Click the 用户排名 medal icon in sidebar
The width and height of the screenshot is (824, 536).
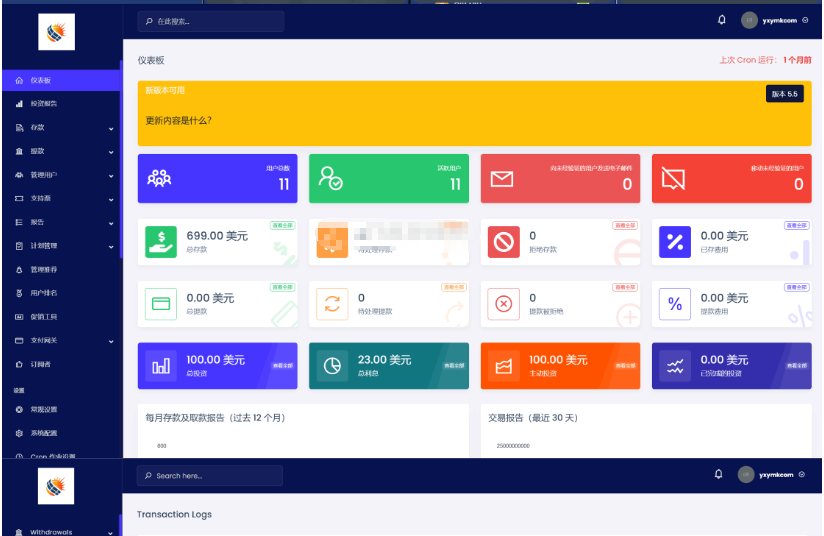(19, 293)
